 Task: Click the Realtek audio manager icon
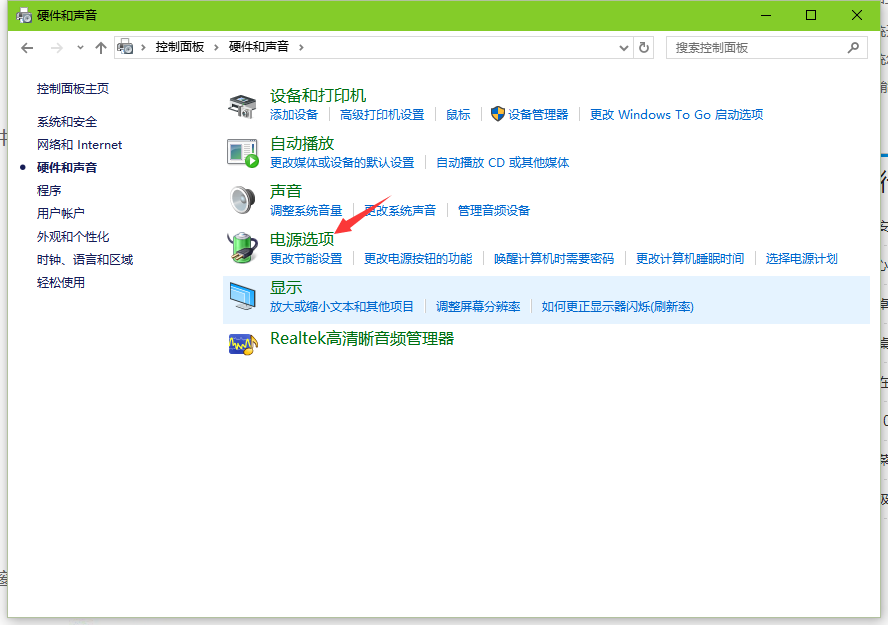pos(243,343)
